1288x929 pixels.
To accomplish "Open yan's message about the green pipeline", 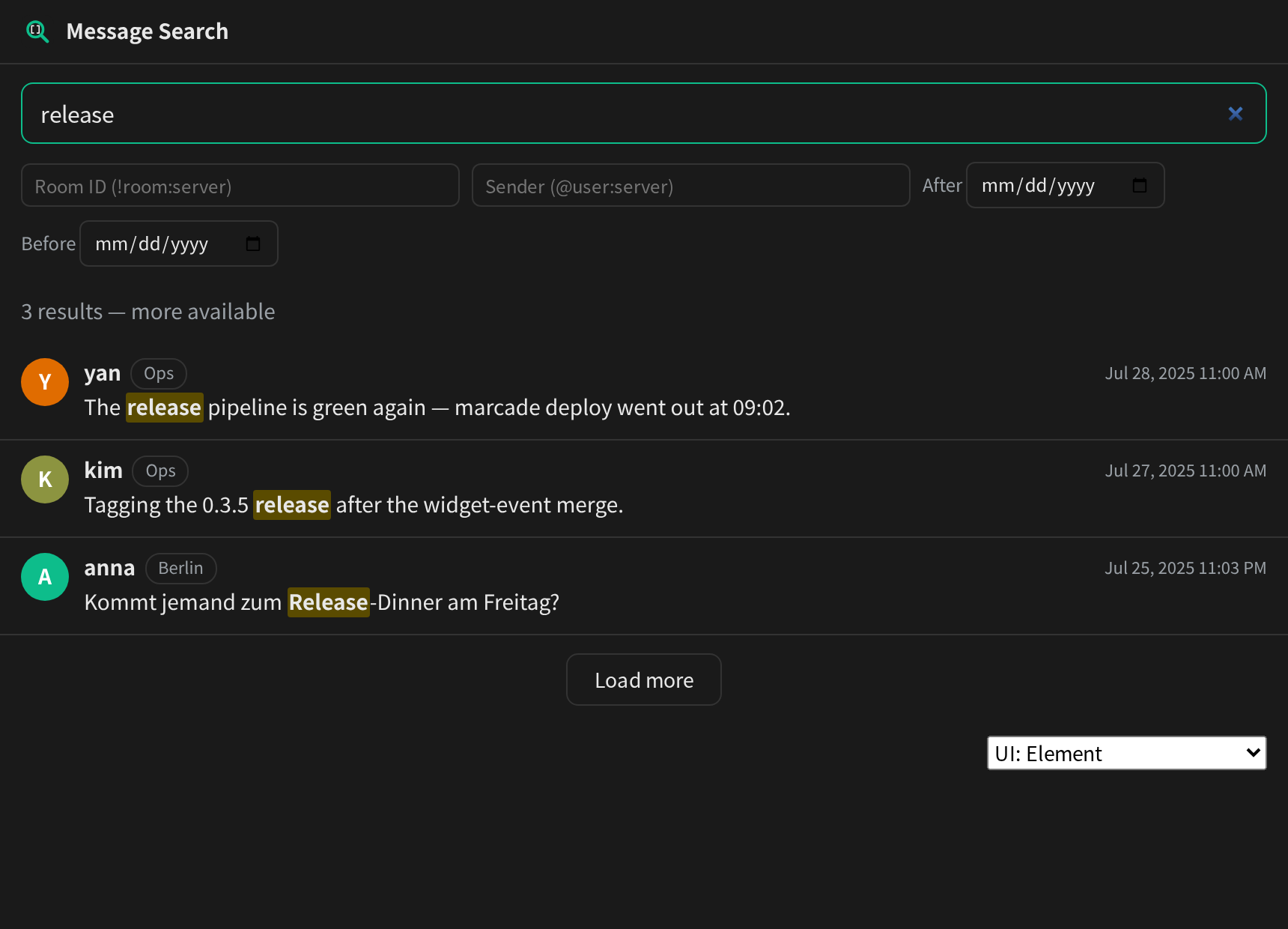I will [437, 408].
